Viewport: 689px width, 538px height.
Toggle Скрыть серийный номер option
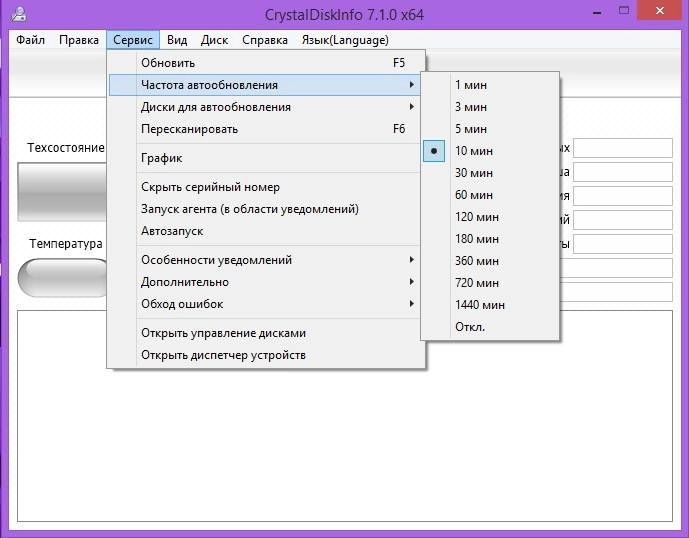tap(265, 187)
